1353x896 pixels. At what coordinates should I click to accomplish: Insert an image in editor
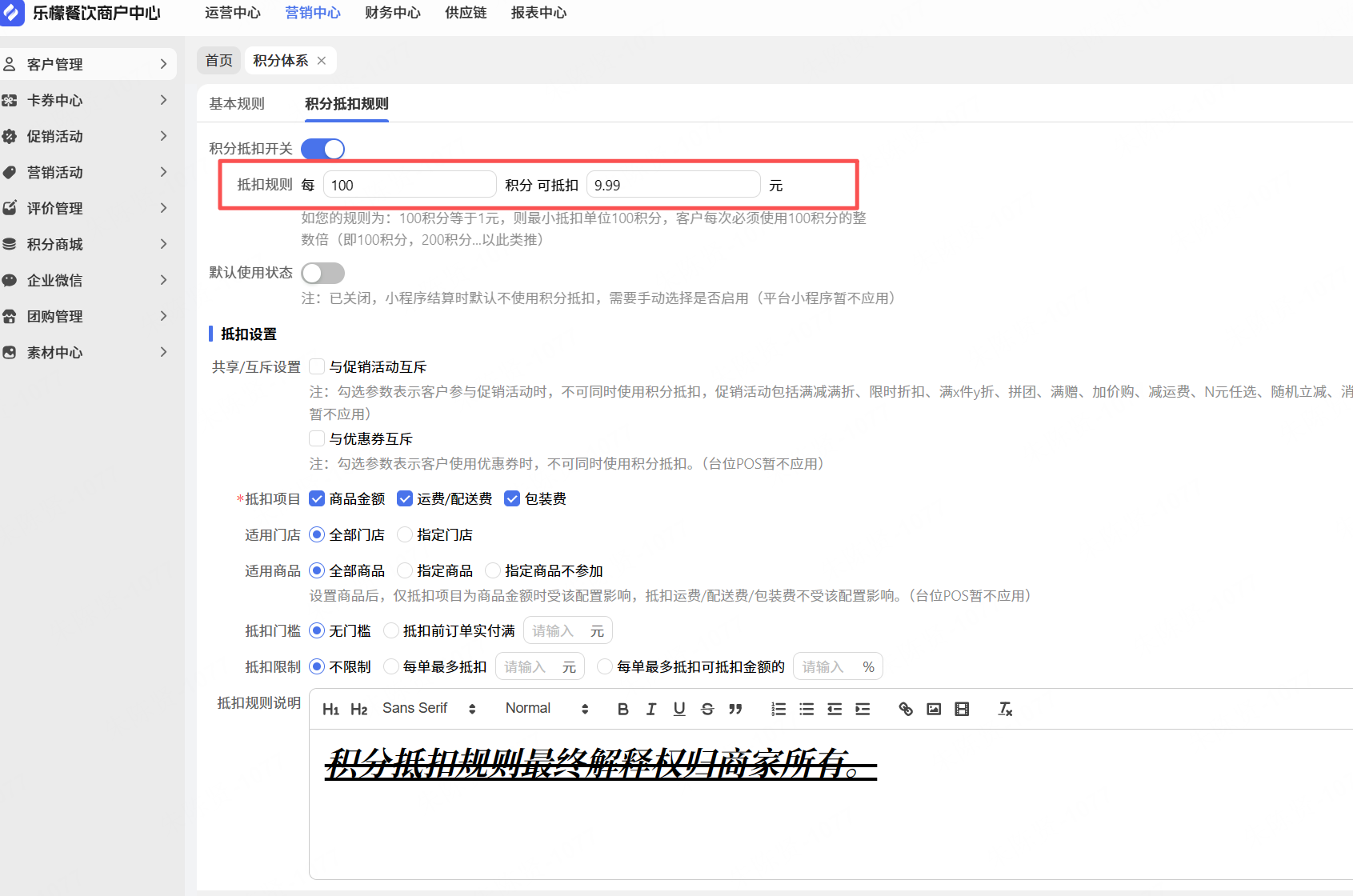point(934,709)
